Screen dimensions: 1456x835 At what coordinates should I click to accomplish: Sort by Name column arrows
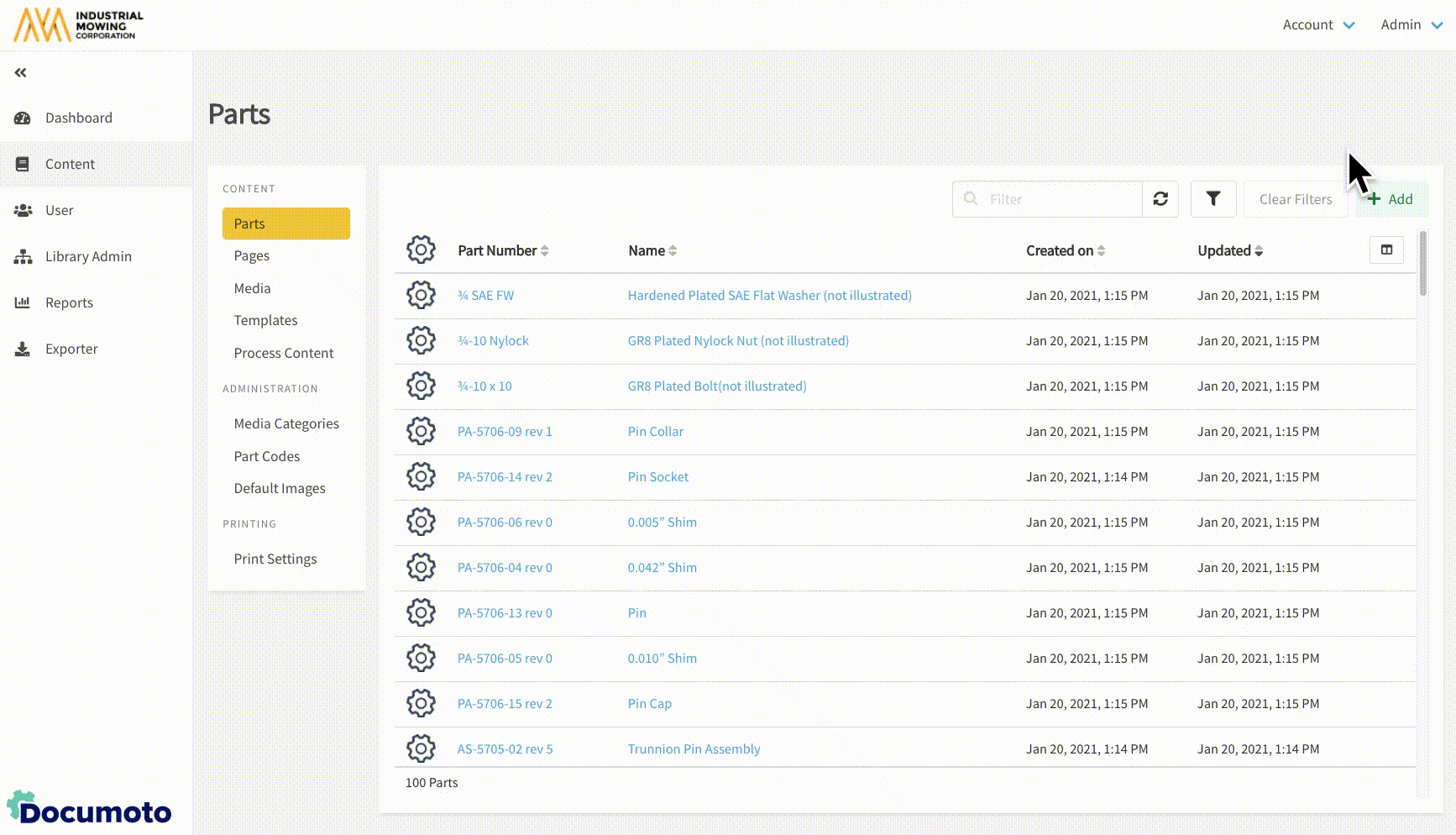(x=673, y=251)
